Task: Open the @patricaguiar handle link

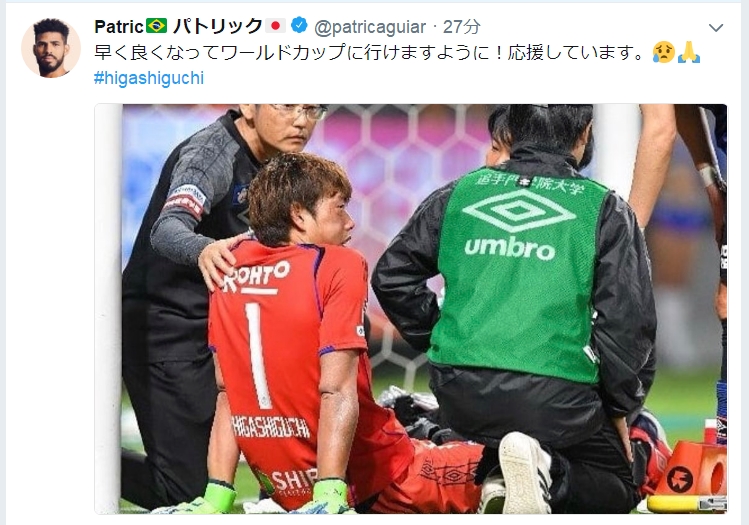Action: coord(370,27)
